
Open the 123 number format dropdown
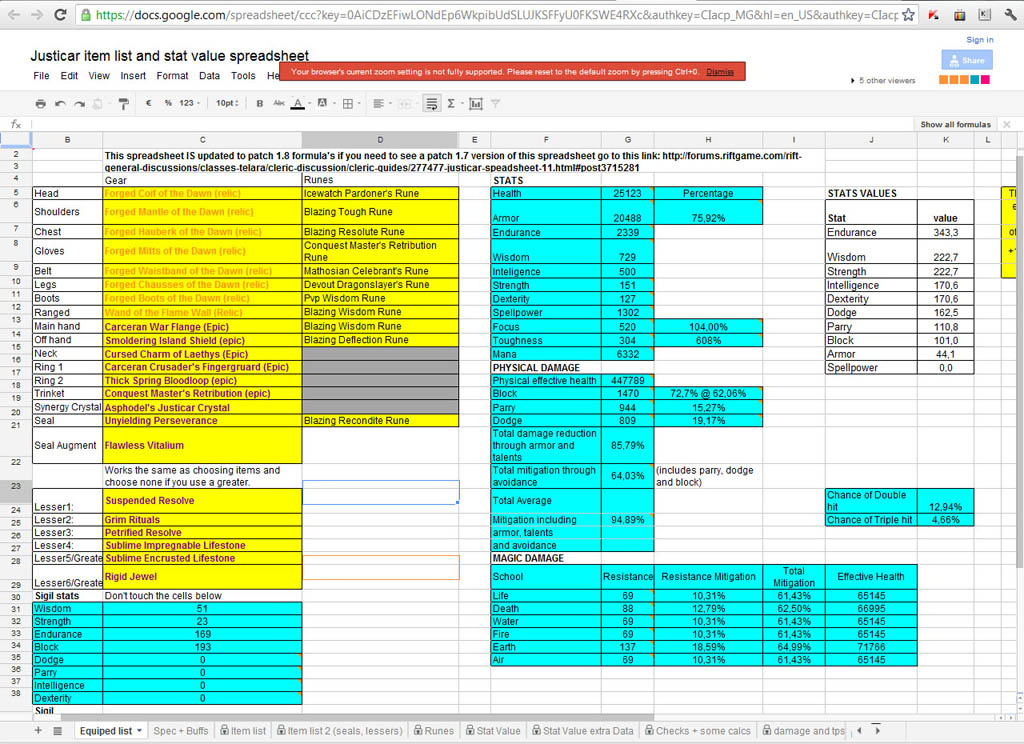coord(190,103)
